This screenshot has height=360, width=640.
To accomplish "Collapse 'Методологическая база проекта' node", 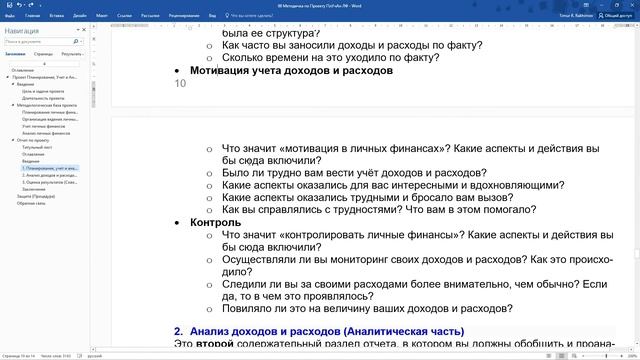I will (x=13, y=105).
